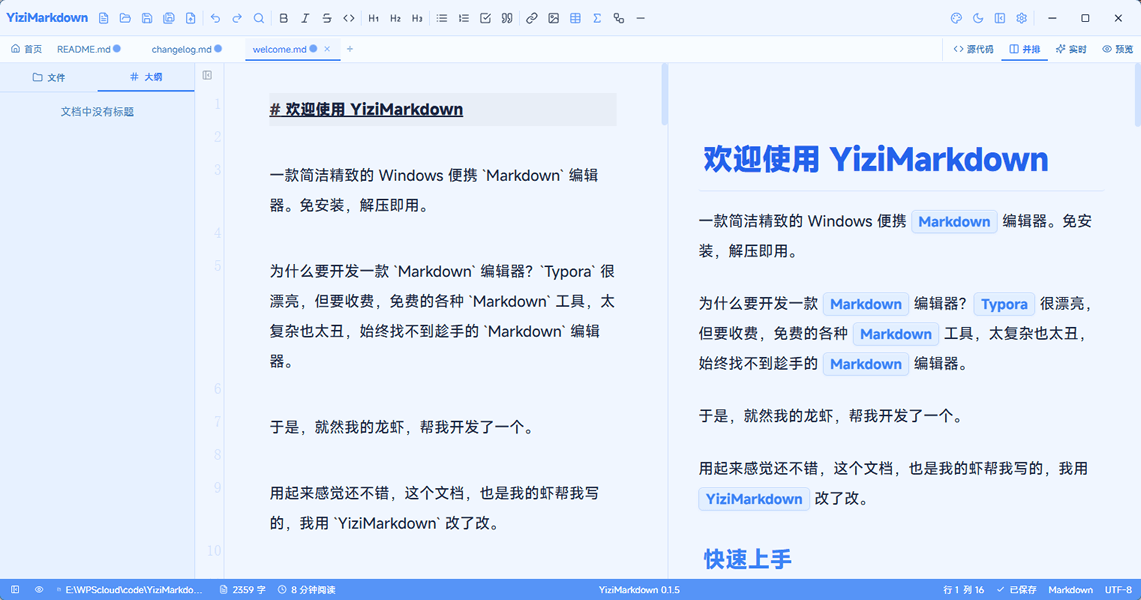The width and height of the screenshot is (1141, 600).
Task: Apply Heading 3 style
Action: [x=418, y=18]
